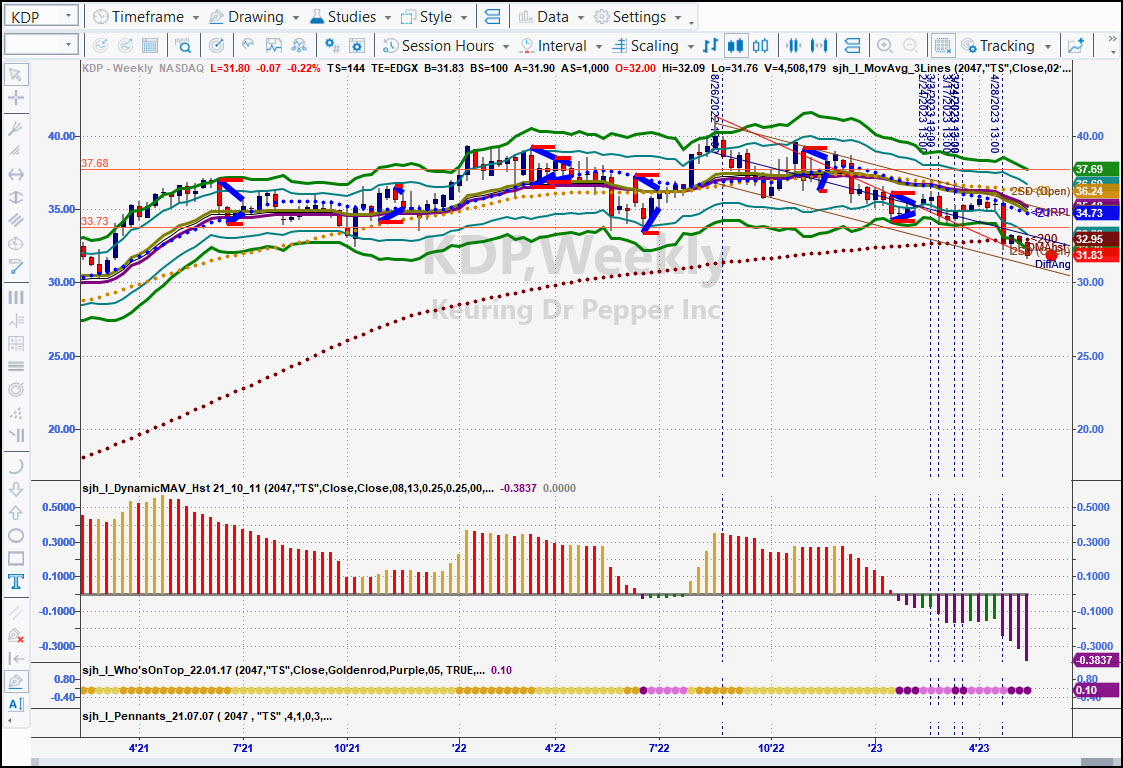The height and width of the screenshot is (768, 1123).
Task: Select the pointer arrow tool
Action: point(16,75)
